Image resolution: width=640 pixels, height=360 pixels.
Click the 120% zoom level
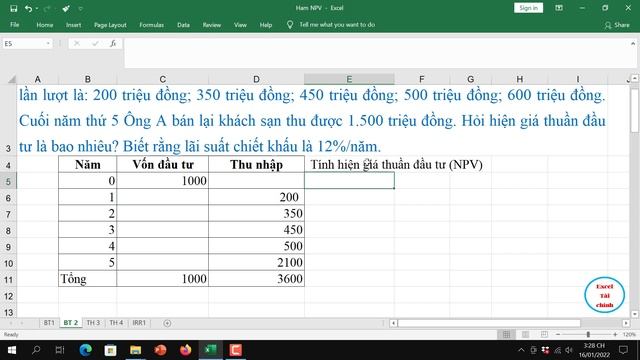coord(629,335)
